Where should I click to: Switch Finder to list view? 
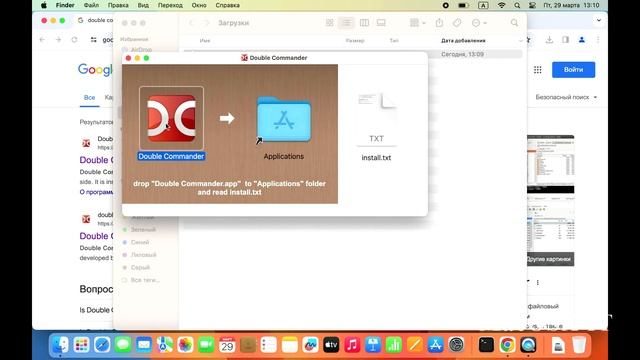point(346,23)
